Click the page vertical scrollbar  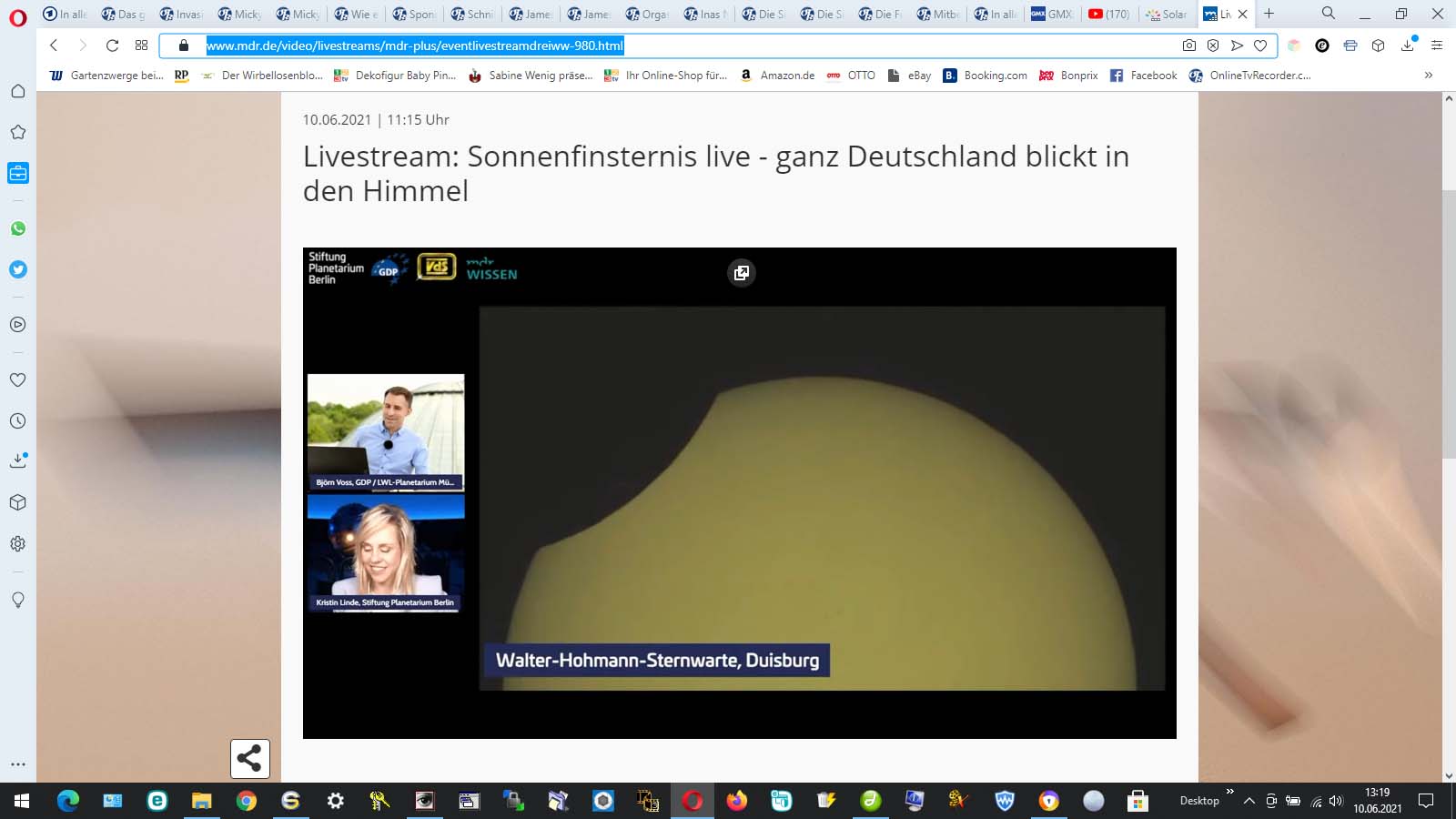pos(1449,323)
